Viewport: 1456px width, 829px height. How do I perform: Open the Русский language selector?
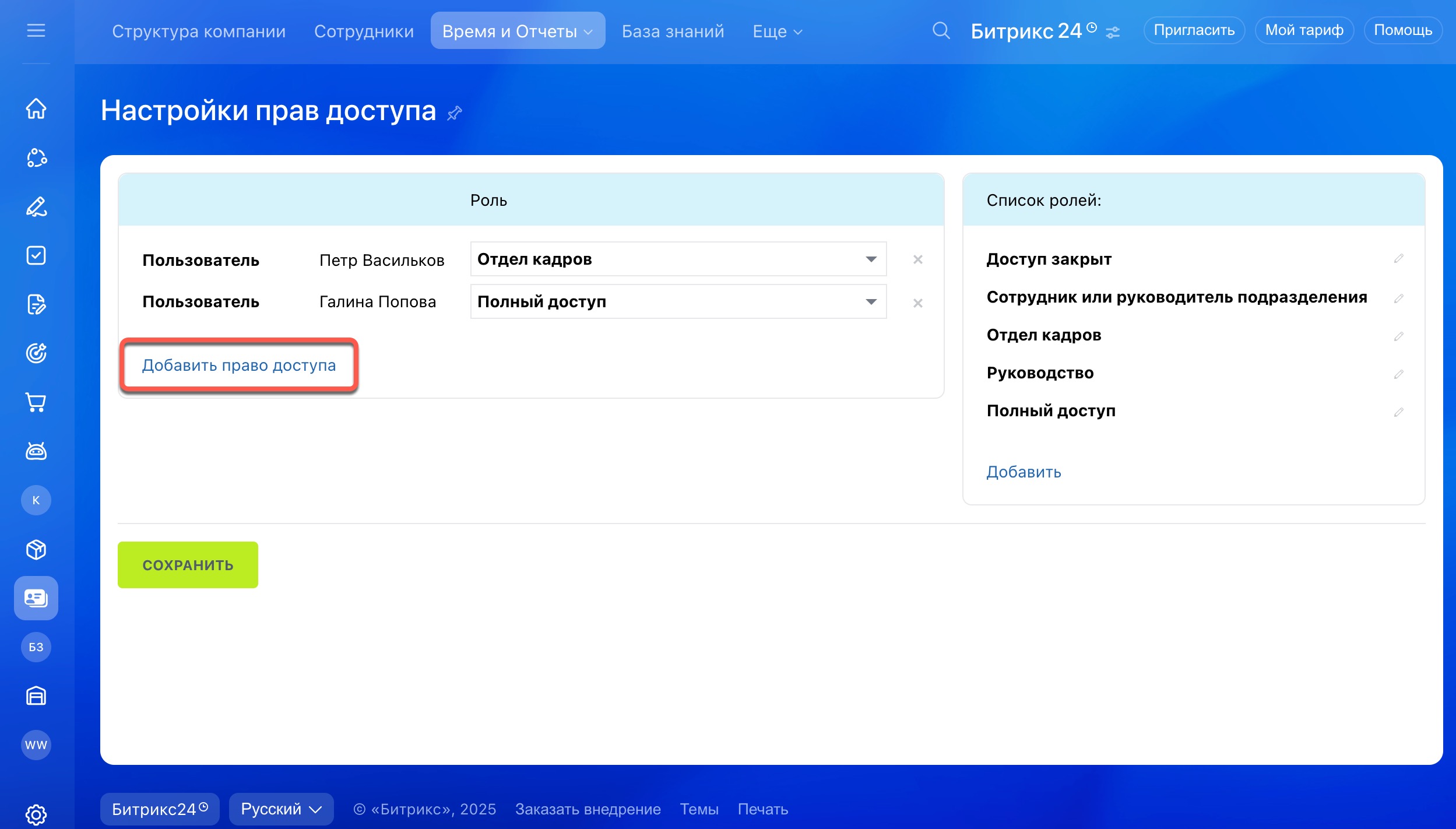tap(281, 809)
